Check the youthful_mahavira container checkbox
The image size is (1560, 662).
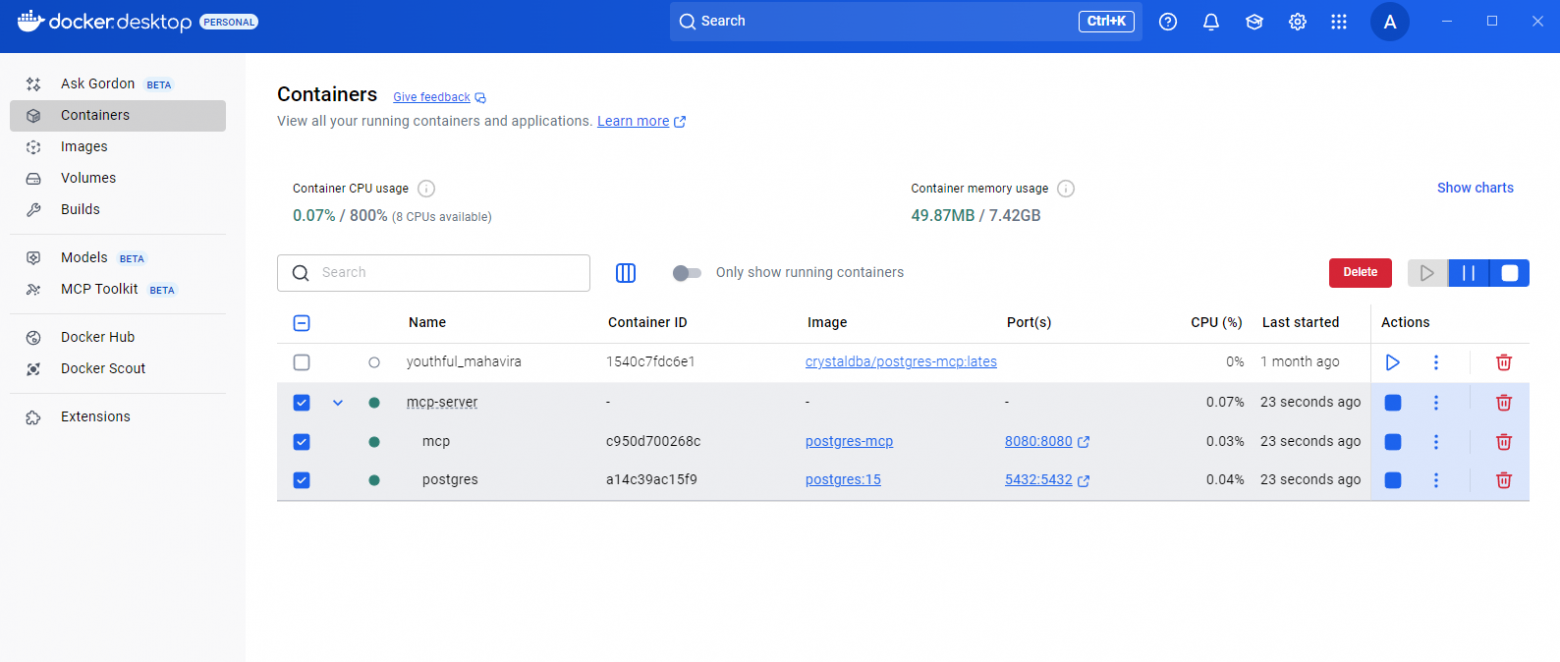click(x=302, y=363)
